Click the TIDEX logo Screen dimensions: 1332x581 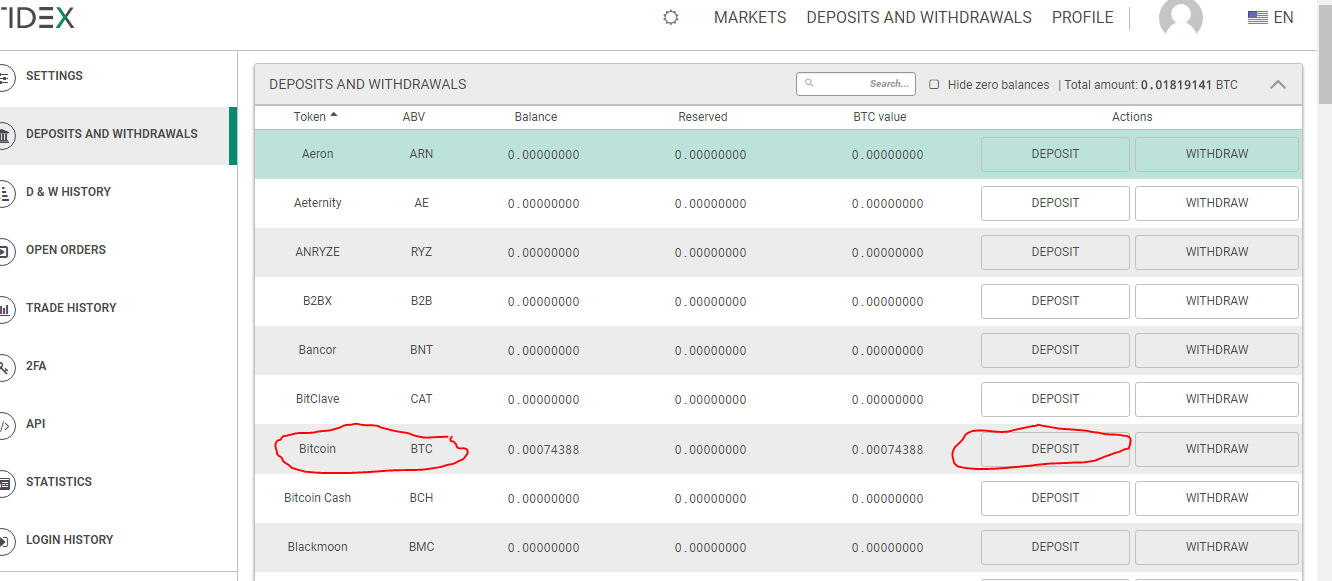(36, 16)
